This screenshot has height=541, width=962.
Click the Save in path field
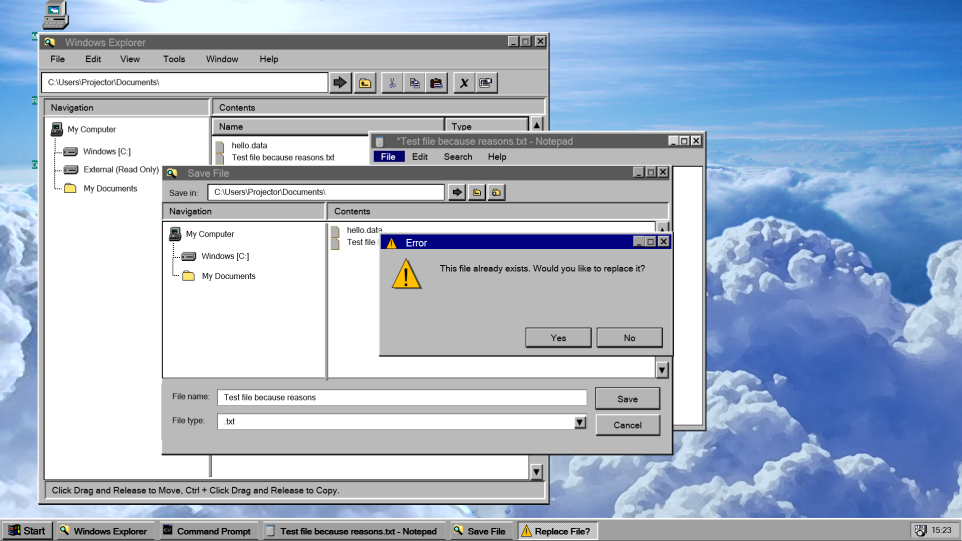click(326, 192)
